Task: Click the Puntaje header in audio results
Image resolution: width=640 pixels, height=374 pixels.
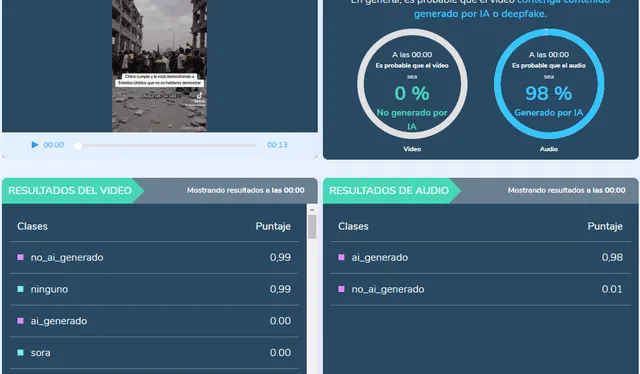Action: pyautogui.click(x=605, y=226)
